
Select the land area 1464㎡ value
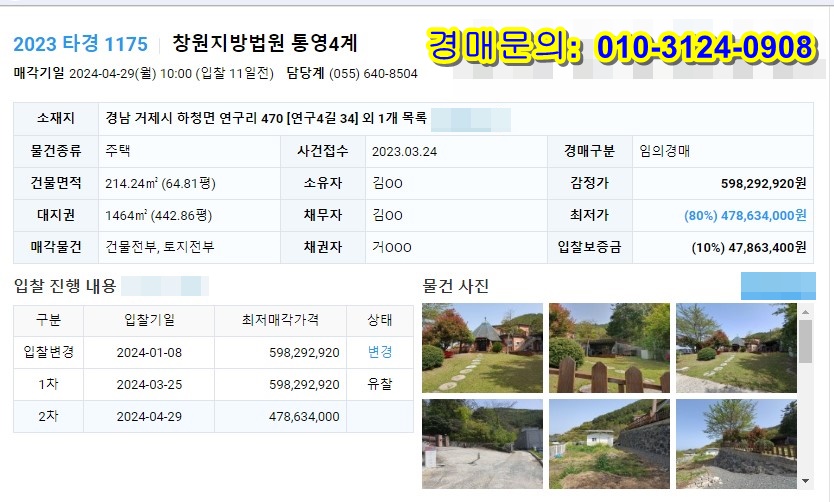point(159,215)
